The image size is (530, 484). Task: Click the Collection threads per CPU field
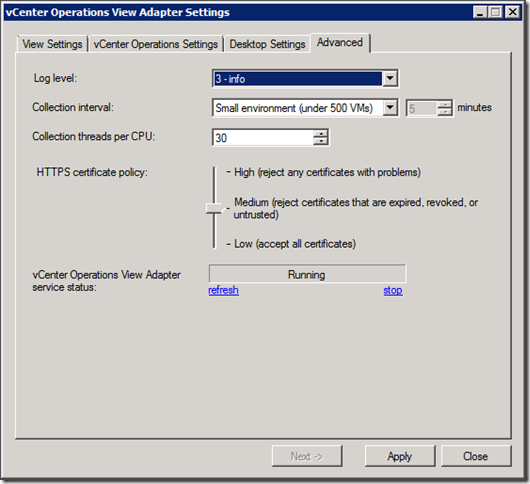(x=264, y=138)
